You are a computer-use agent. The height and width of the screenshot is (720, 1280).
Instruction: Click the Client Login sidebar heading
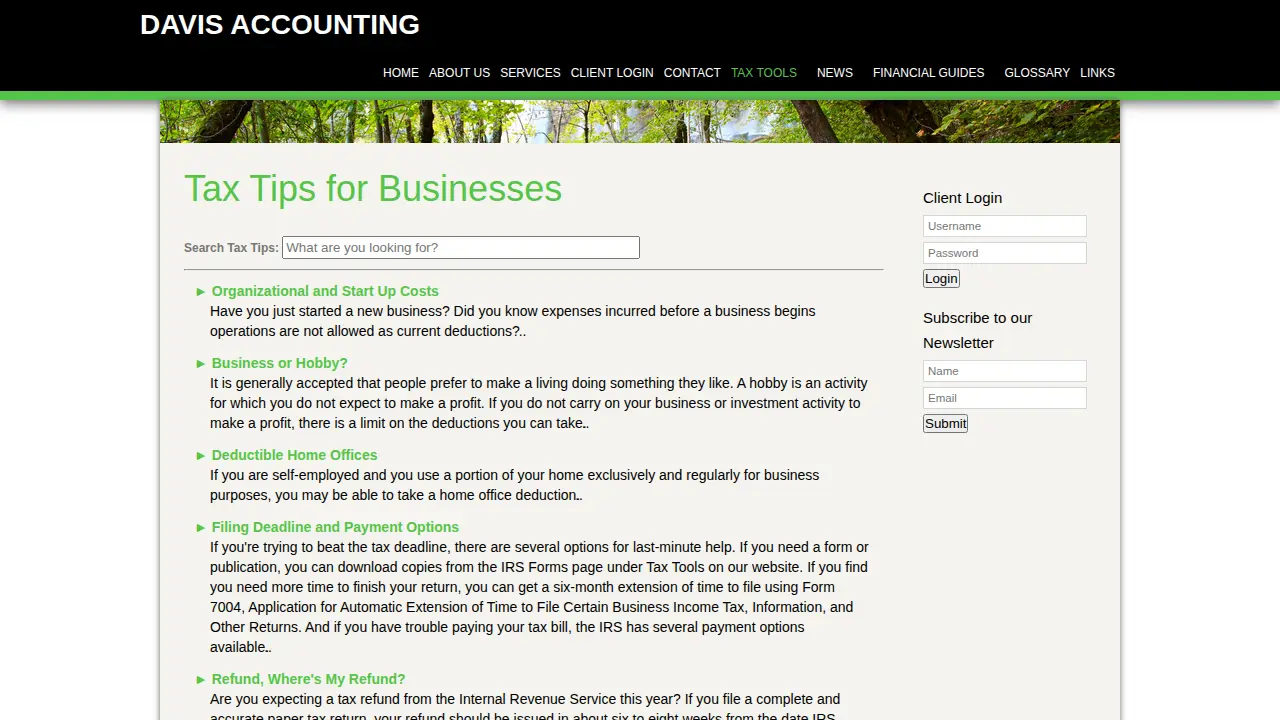pyautogui.click(x=962, y=198)
